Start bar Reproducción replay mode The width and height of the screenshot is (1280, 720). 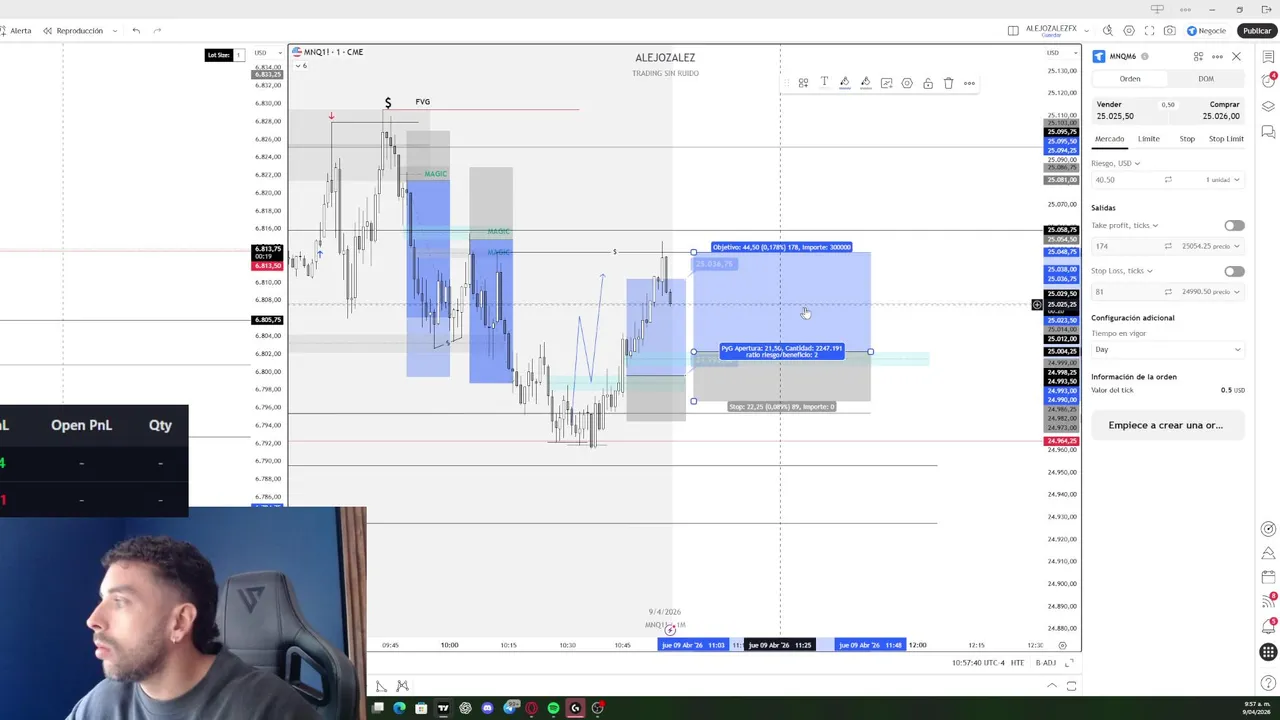coord(72,31)
